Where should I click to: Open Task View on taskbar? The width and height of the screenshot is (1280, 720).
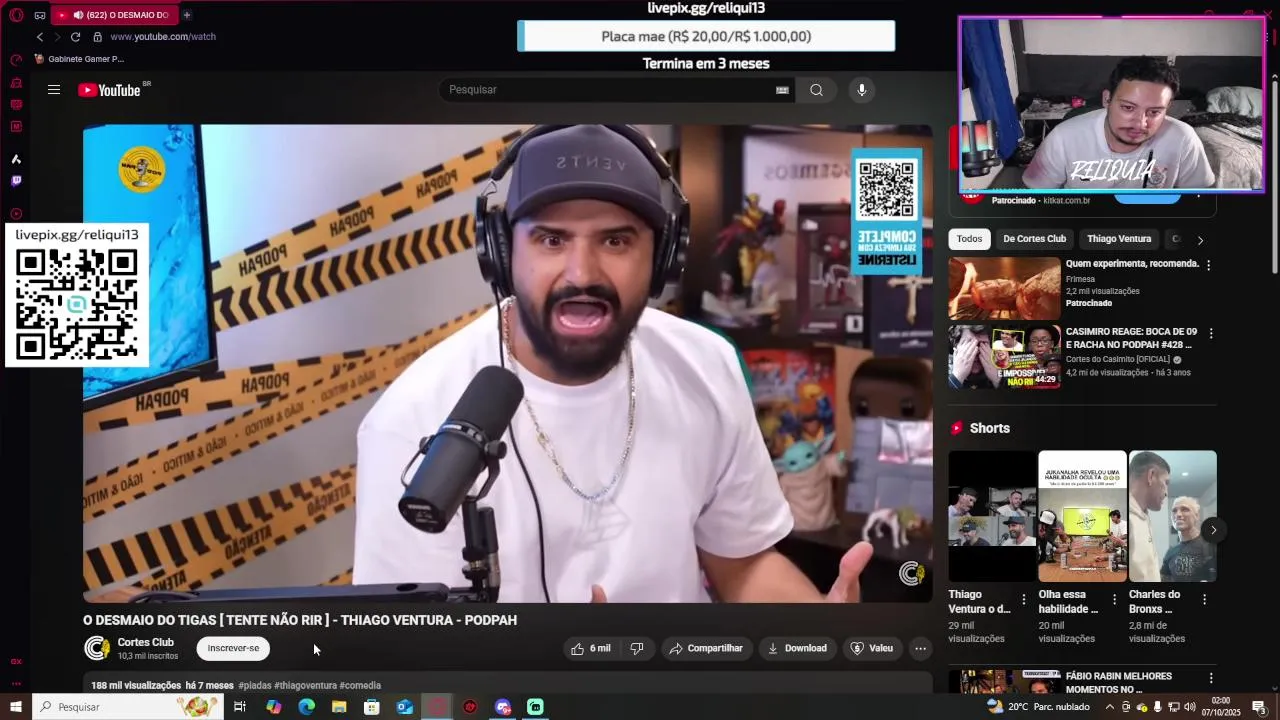point(240,707)
